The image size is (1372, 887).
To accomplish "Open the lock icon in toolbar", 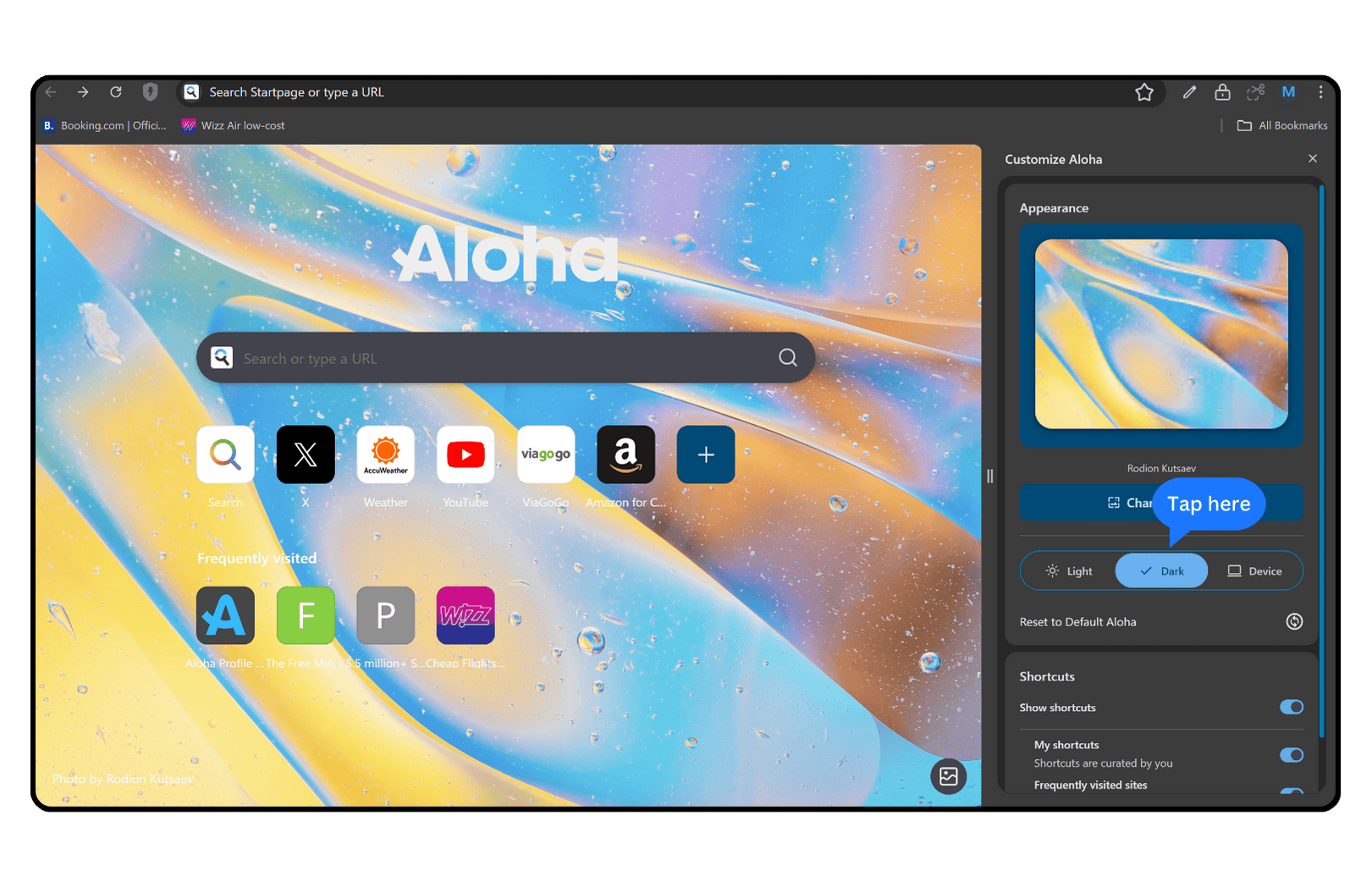I will coord(1221,92).
